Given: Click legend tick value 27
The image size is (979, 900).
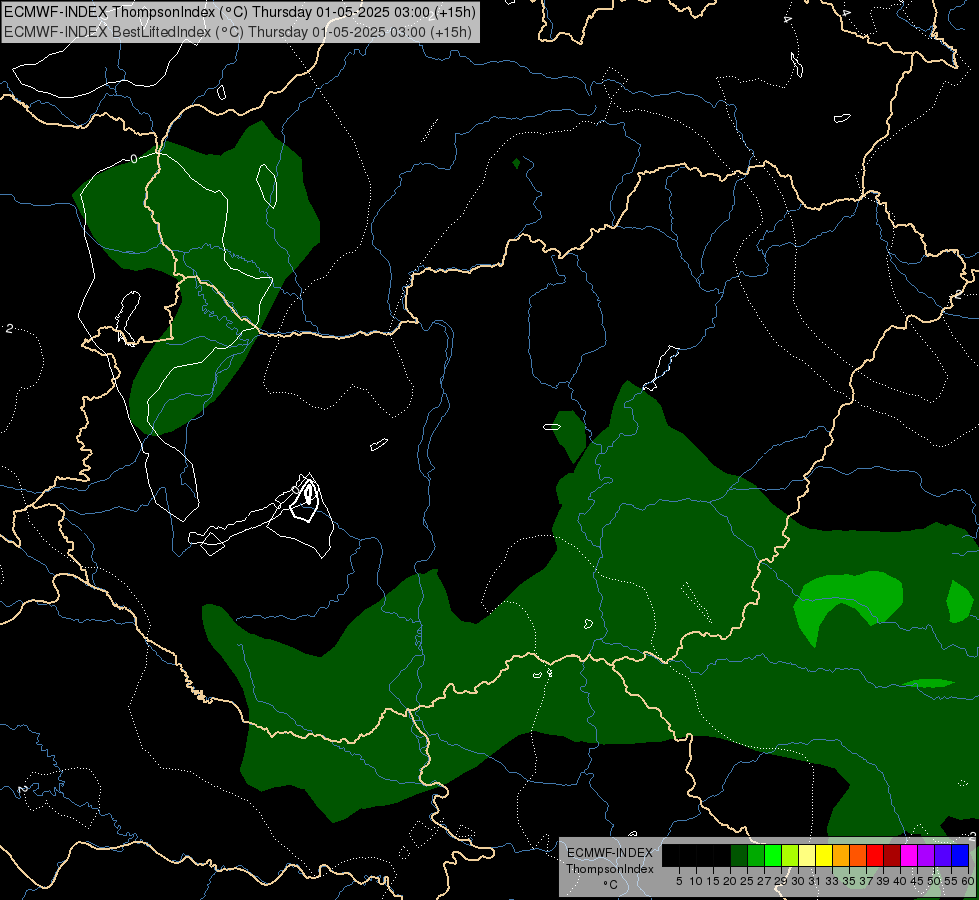Looking at the screenshot, I should (764, 881).
